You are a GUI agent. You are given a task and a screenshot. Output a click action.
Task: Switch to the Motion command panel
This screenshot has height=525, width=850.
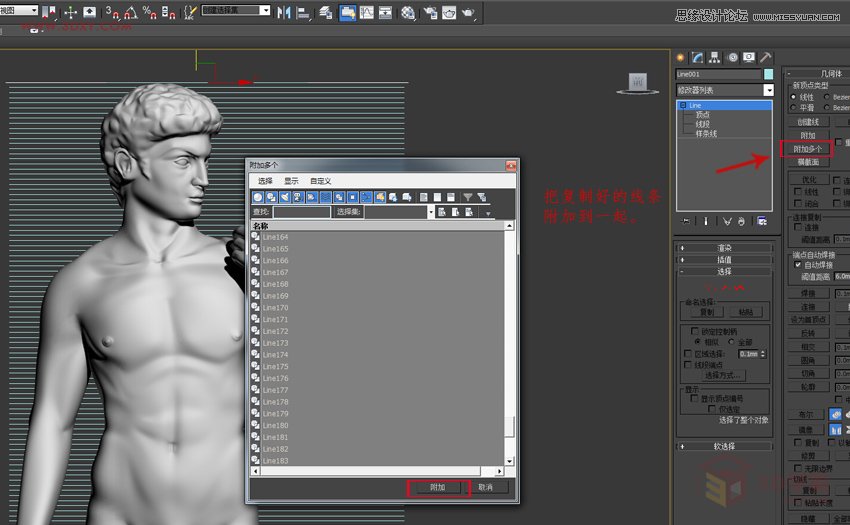(x=733, y=57)
